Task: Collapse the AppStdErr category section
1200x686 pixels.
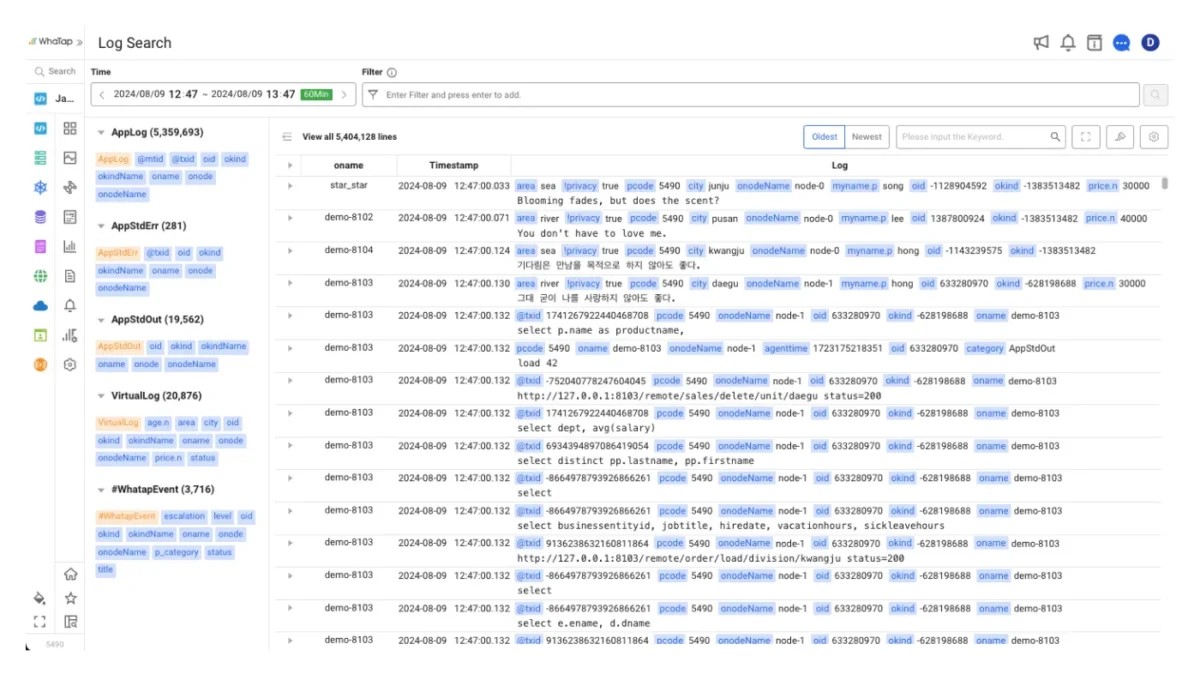Action: click(102, 226)
